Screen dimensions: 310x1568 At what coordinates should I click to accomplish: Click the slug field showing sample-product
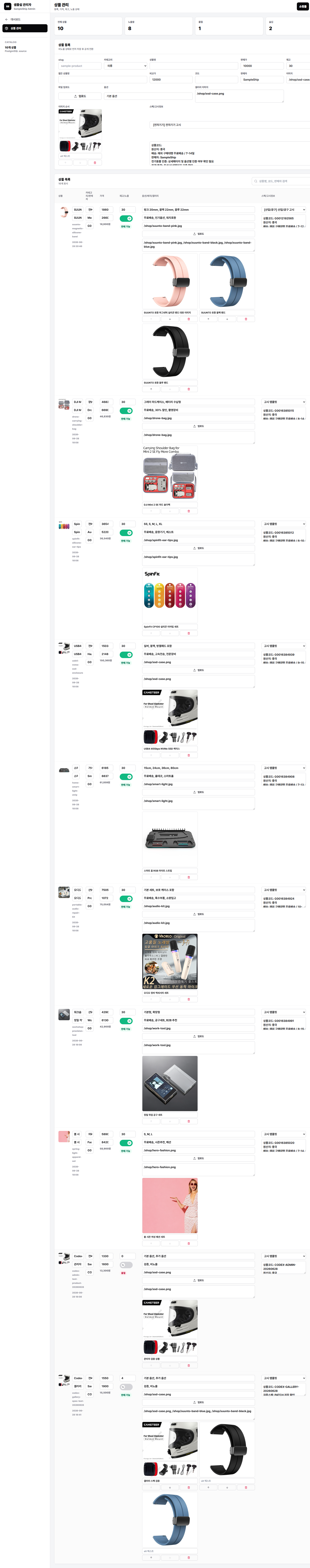(x=80, y=66)
